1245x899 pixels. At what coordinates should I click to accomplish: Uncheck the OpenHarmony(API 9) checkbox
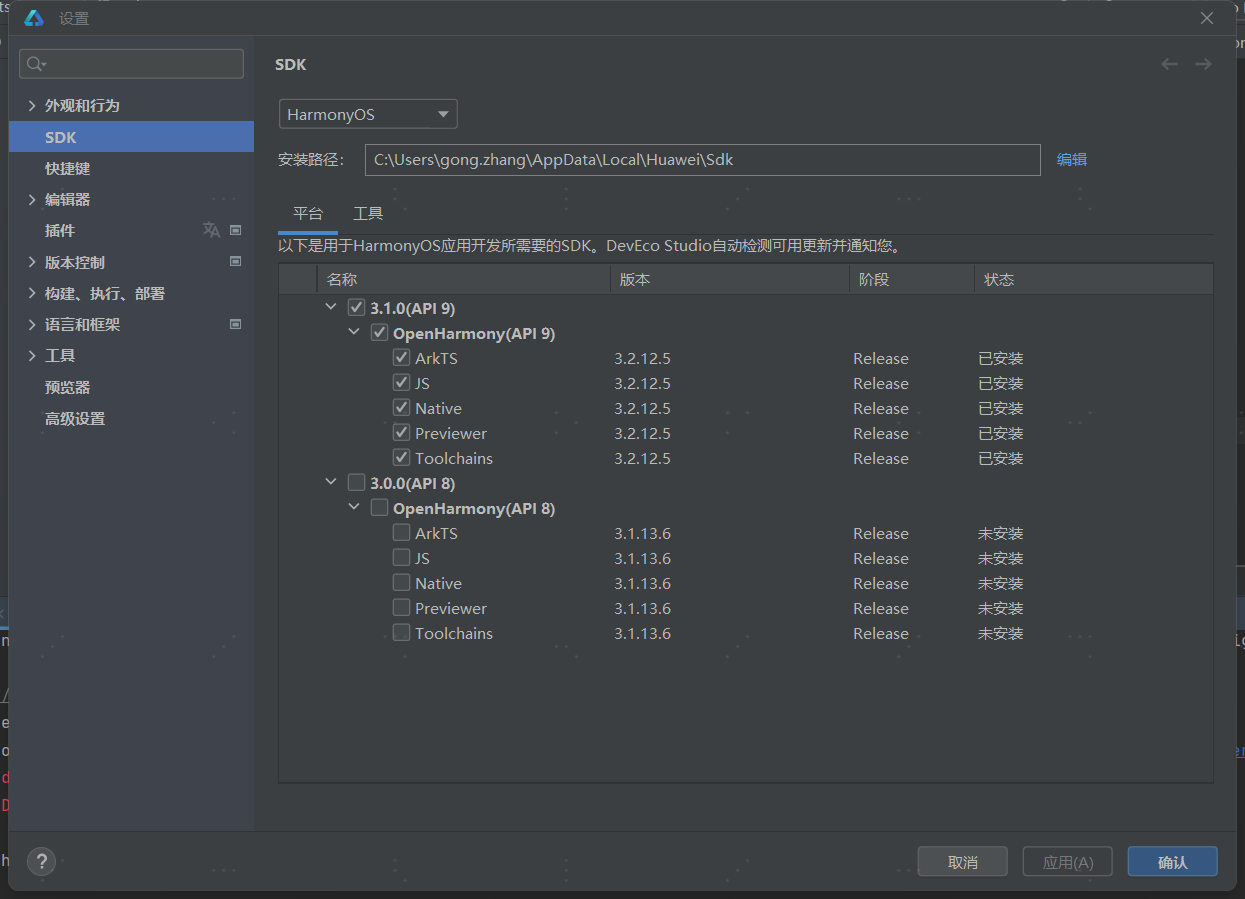[x=379, y=332]
